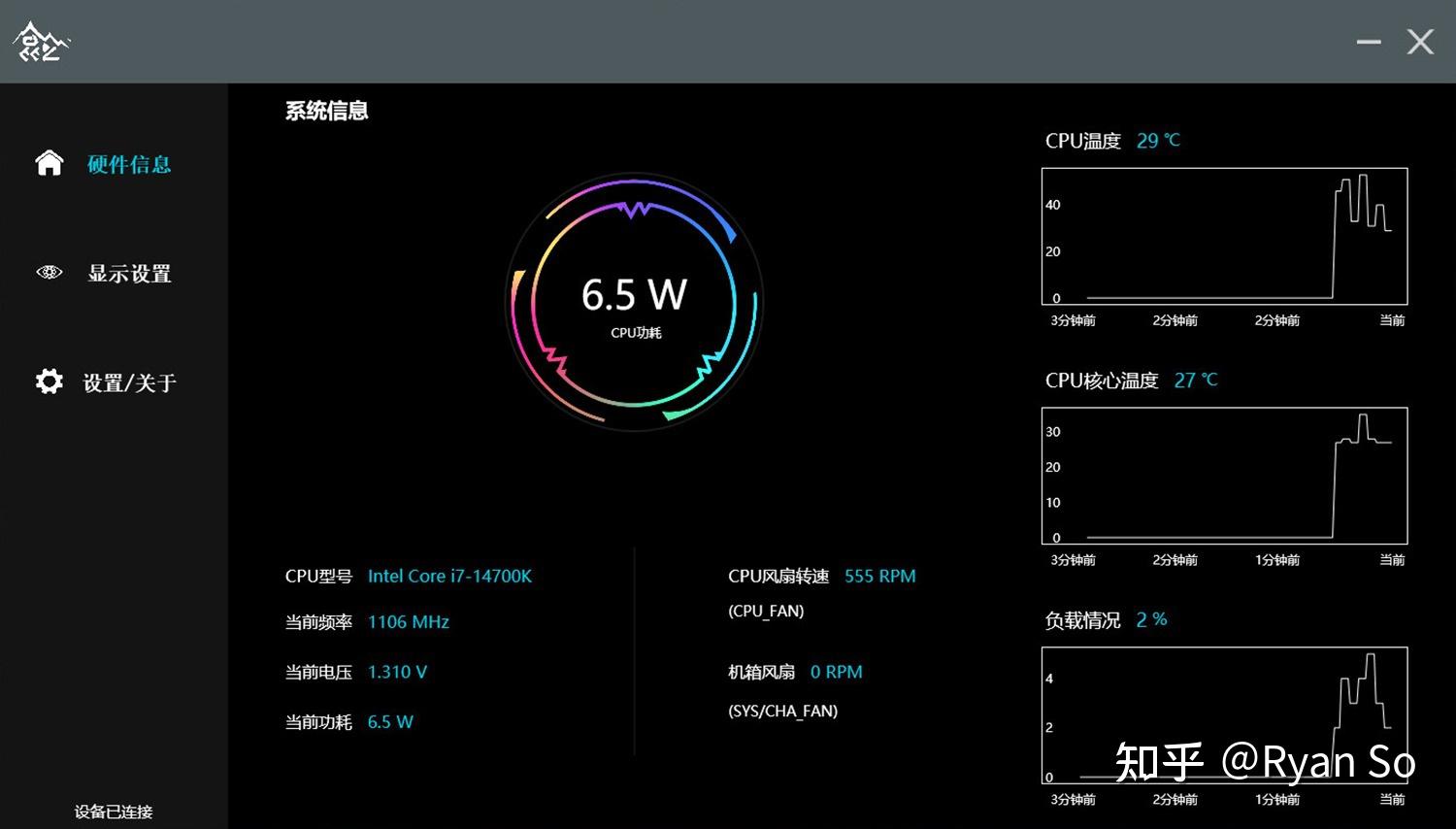The image size is (1456, 829).
Task: Click the 设备已连接 status text
Action: pos(114,812)
